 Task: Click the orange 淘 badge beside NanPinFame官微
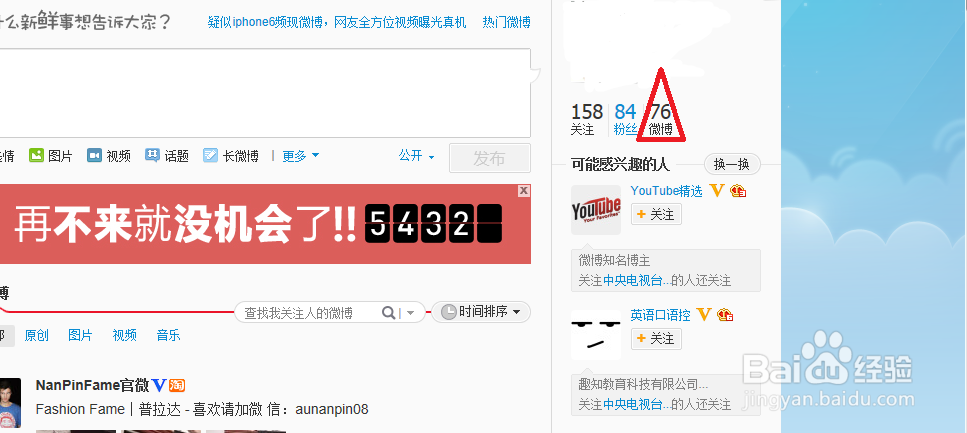177,386
